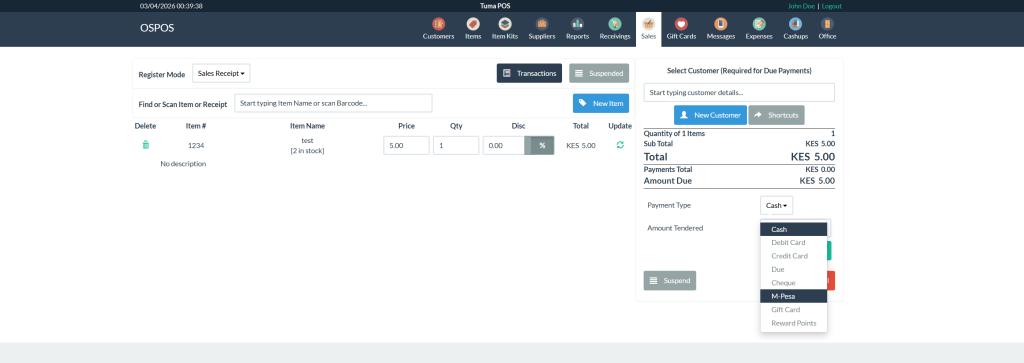
Task: Click the Suspended button
Action: [x=599, y=73]
